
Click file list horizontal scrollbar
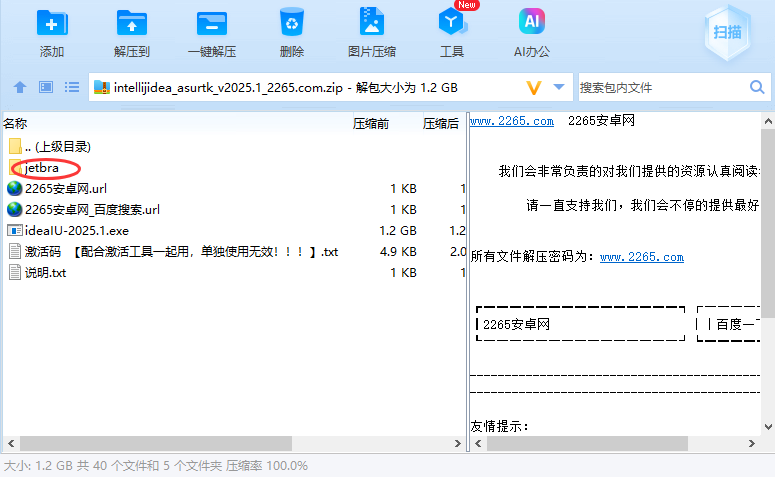[156, 443]
